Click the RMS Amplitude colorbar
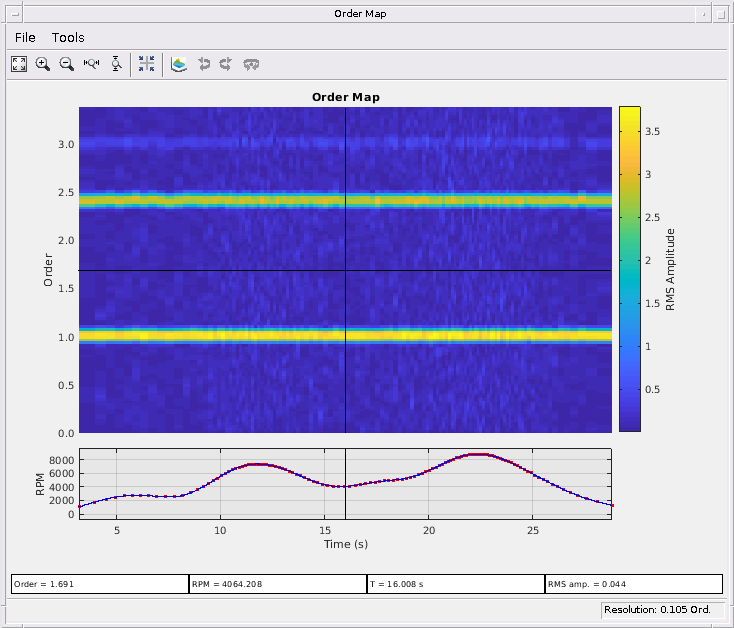The image size is (734, 628). pos(629,268)
